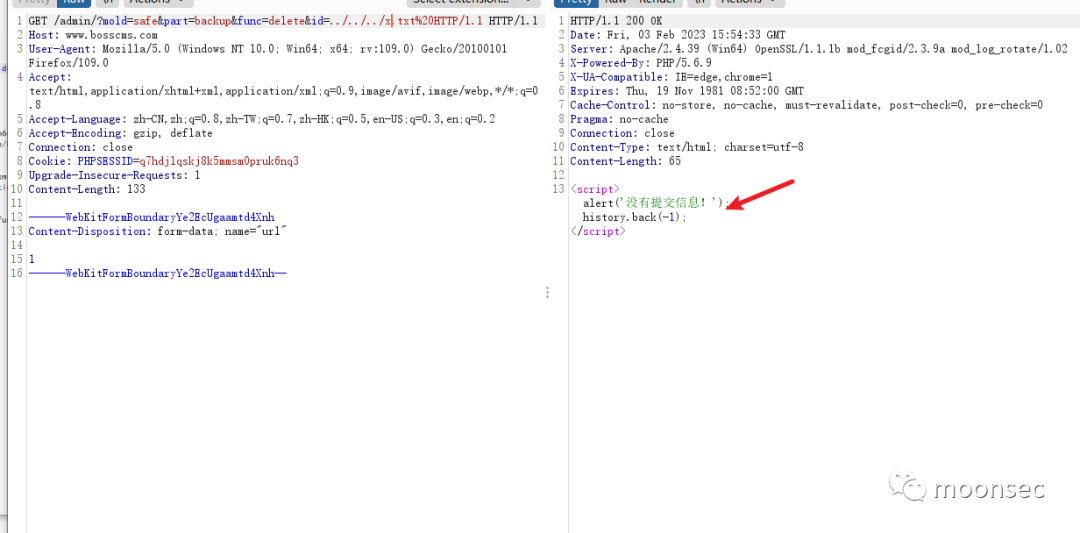Click the Date: Fri, 03 Feb 2023 header
The width and height of the screenshot is (1080, 533).
(x=678, y=34)
